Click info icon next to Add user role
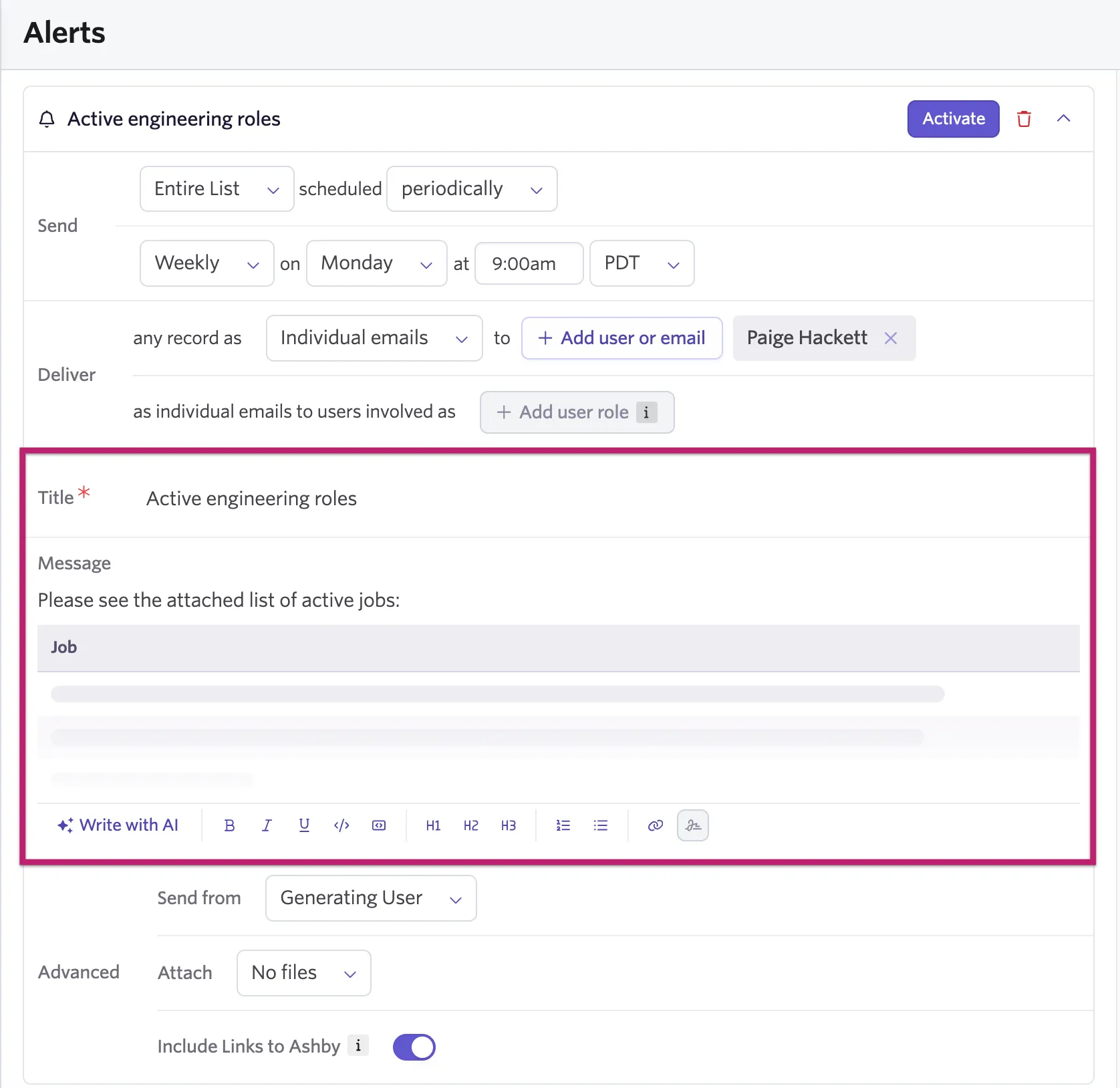 pos(646,412)
